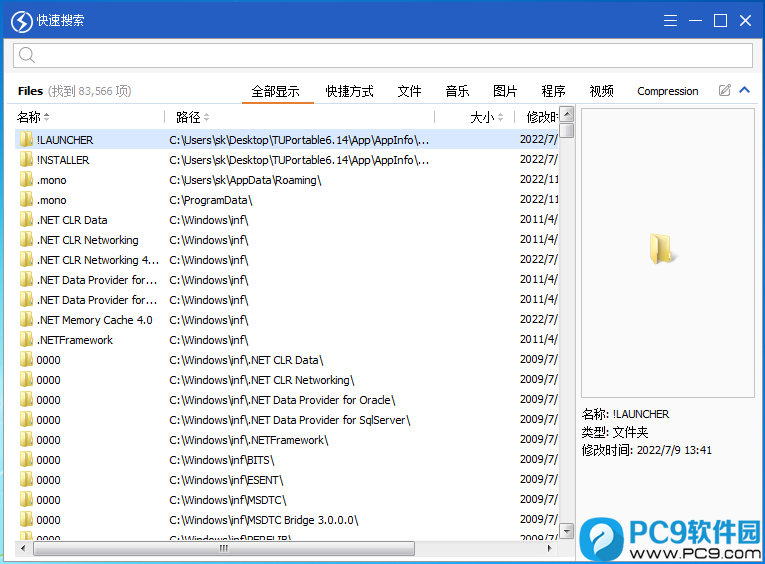Click the large folder preview thumbnail
Screen dimensions: 765x564
tap(661, 250)
